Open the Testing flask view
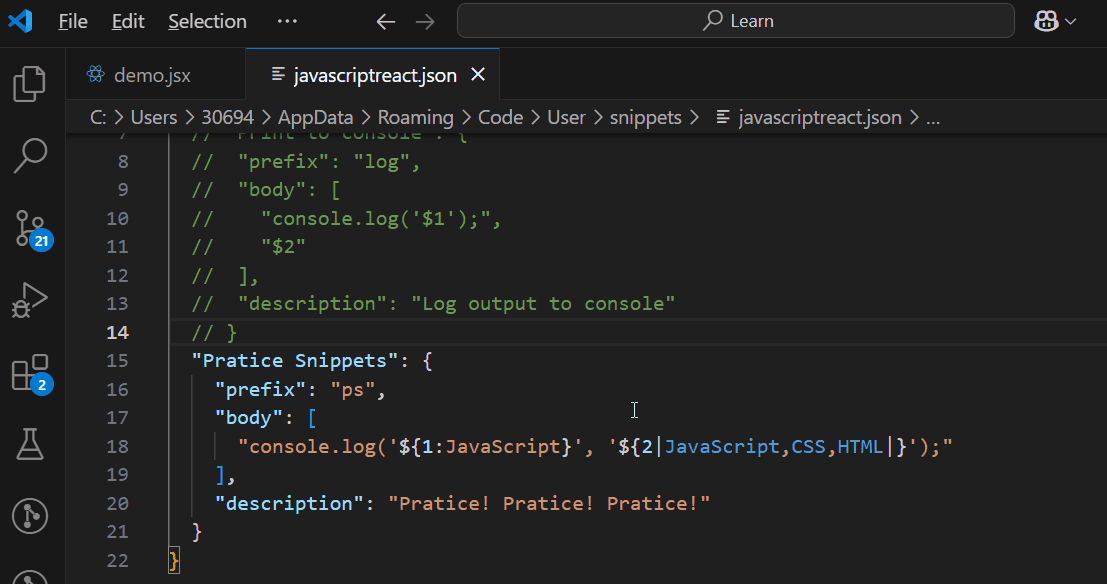 29,444
